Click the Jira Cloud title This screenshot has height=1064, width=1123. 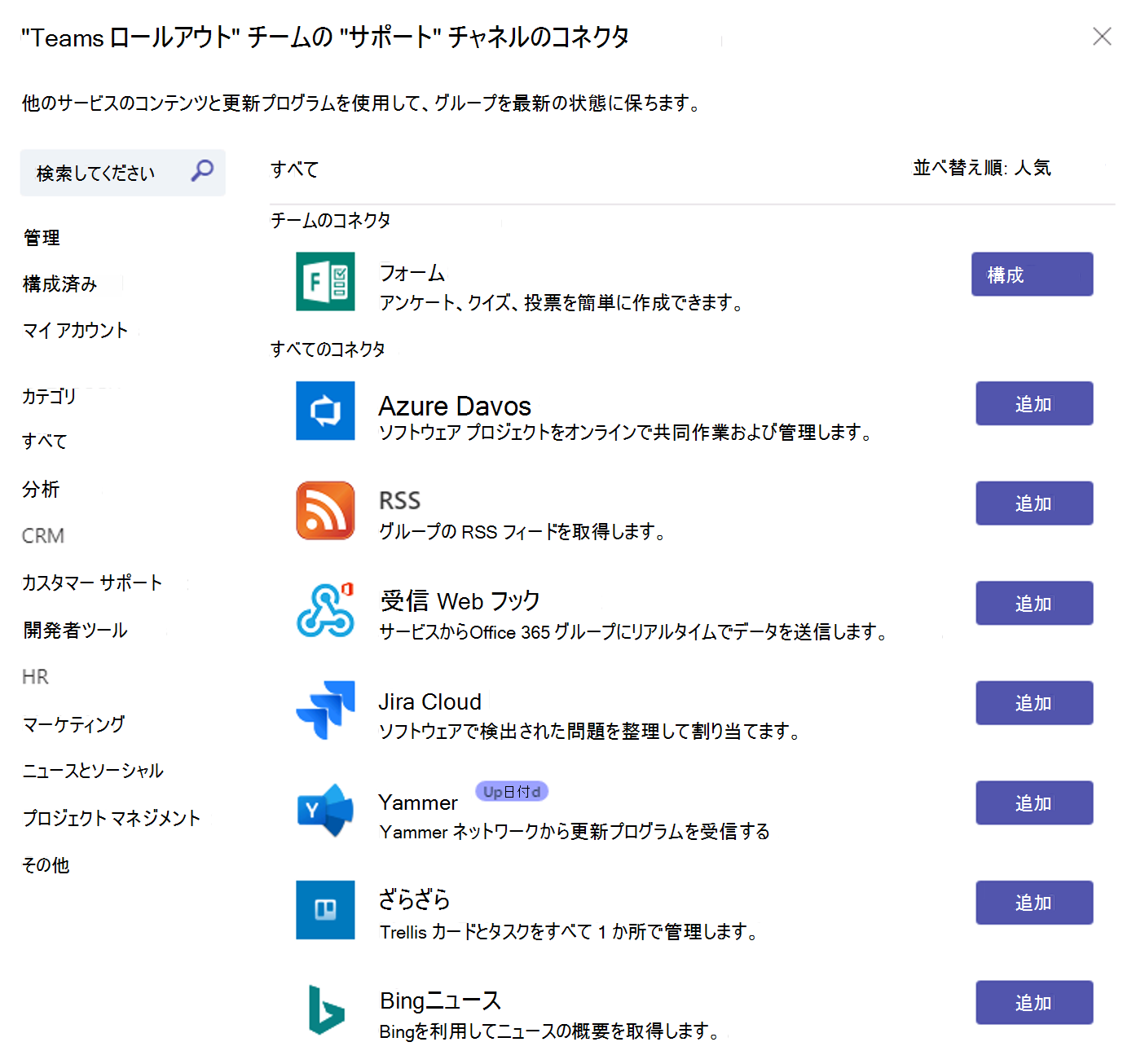click(x=430, y=701)
